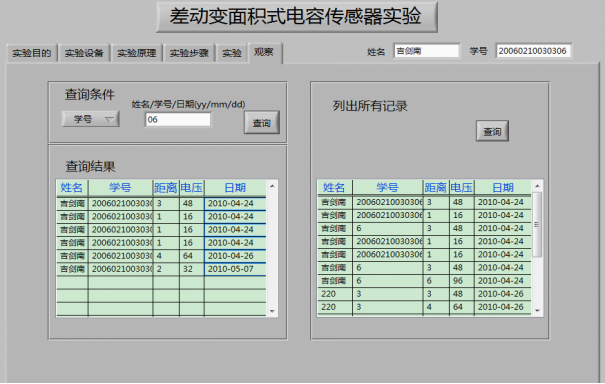Select the 实验原理 tab
The width and height of the screenshot is (605, 384).
pos(137,53)
